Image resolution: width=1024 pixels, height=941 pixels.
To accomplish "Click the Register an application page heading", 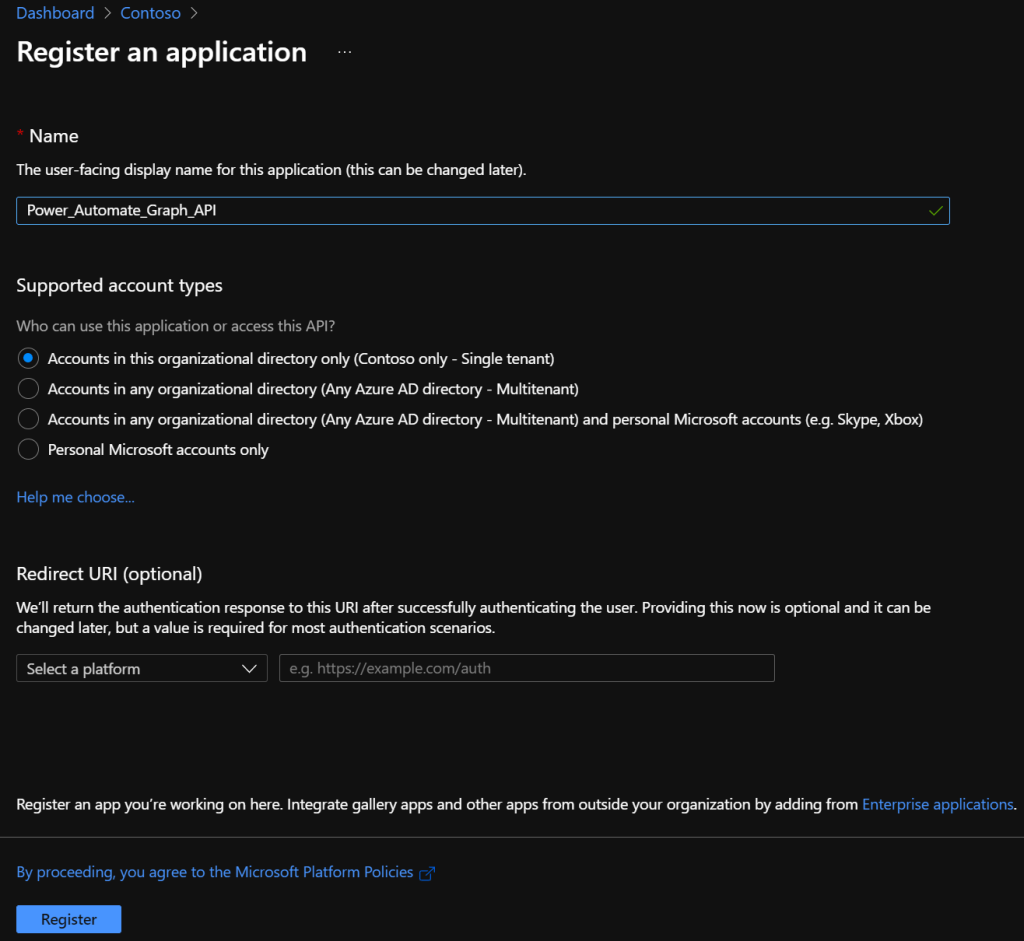I will [162, 52].
